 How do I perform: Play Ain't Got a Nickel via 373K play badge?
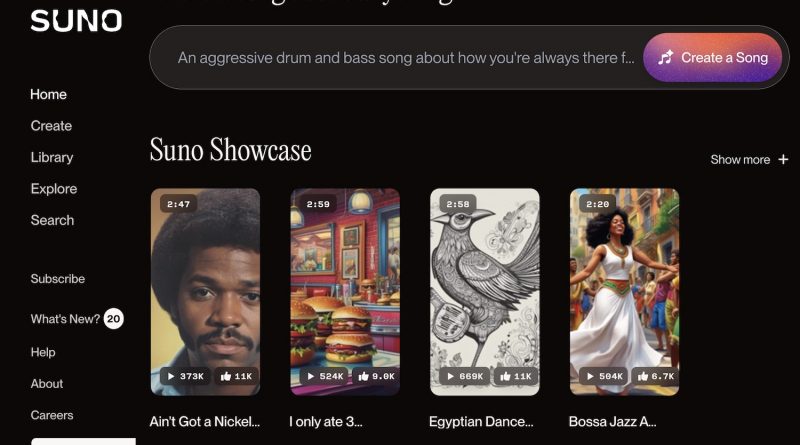pyautogui.click(x=186, y=377)
